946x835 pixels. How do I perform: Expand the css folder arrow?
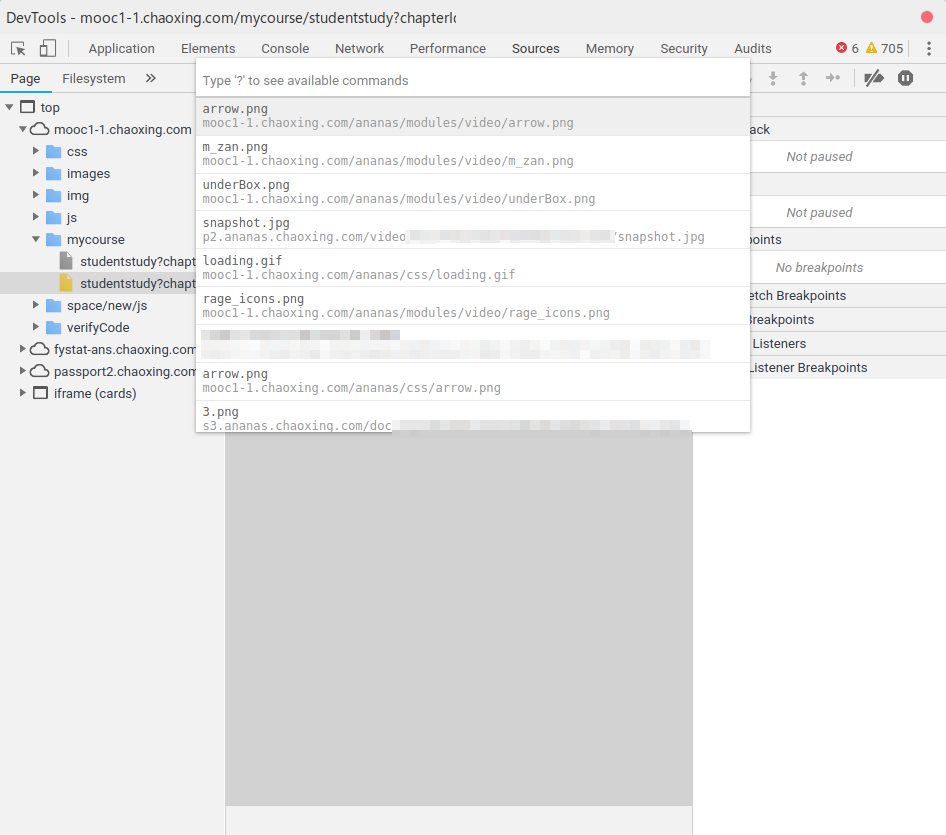[36, 151]
